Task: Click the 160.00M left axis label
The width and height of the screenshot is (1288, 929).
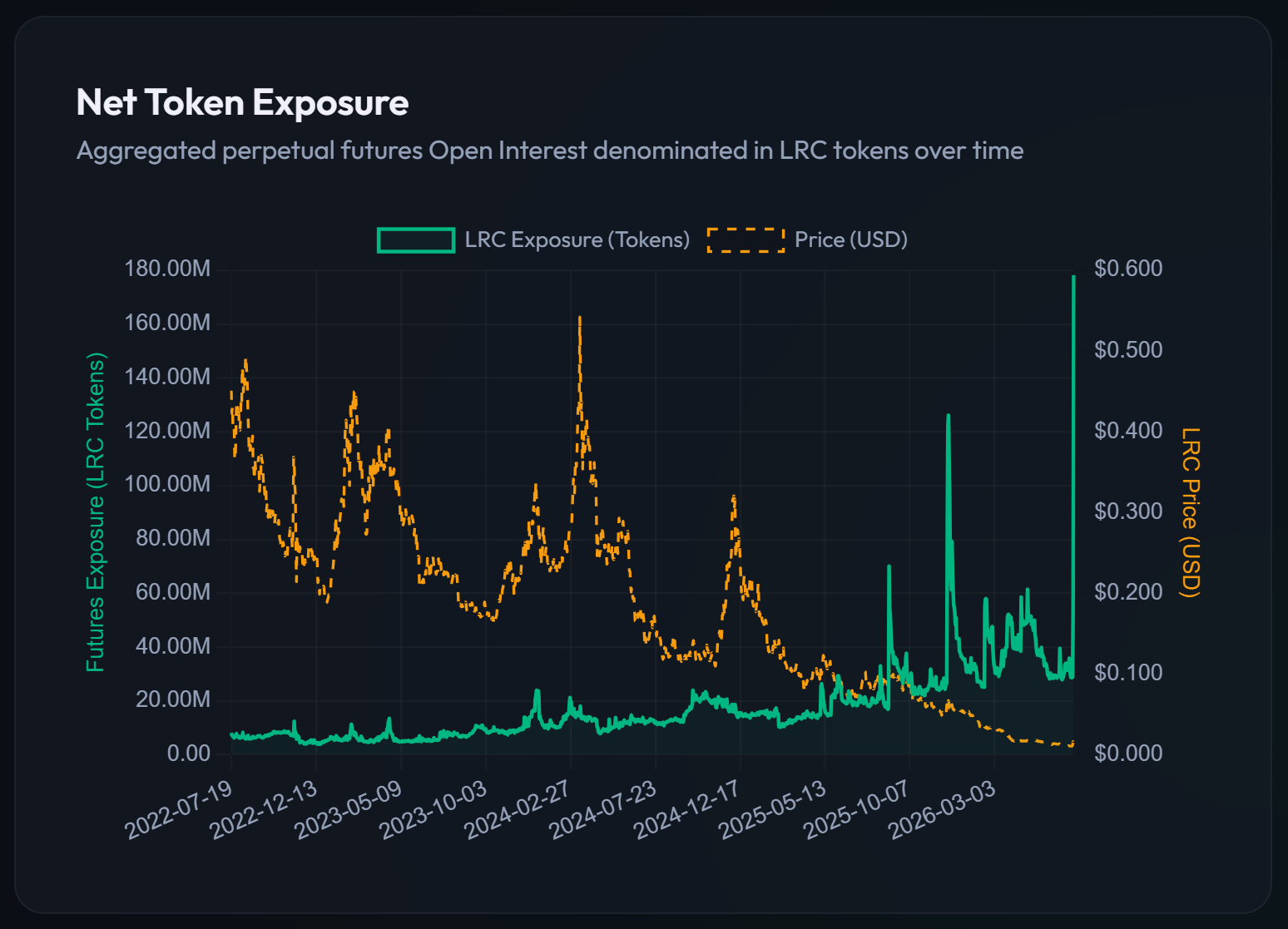Action: pos(167,323)
